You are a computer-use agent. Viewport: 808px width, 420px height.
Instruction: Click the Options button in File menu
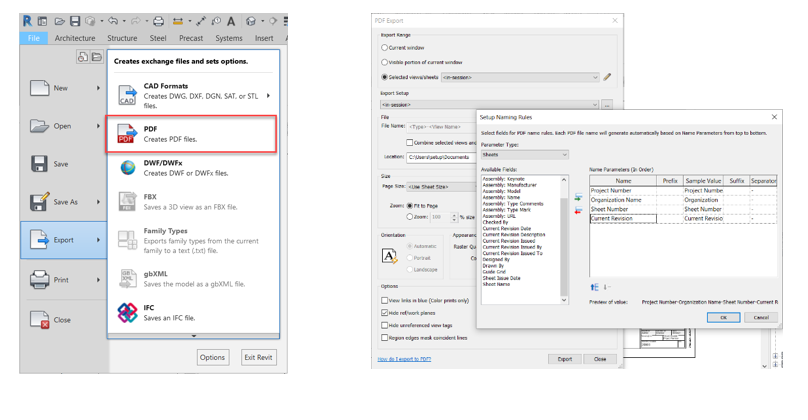[213, 357]
